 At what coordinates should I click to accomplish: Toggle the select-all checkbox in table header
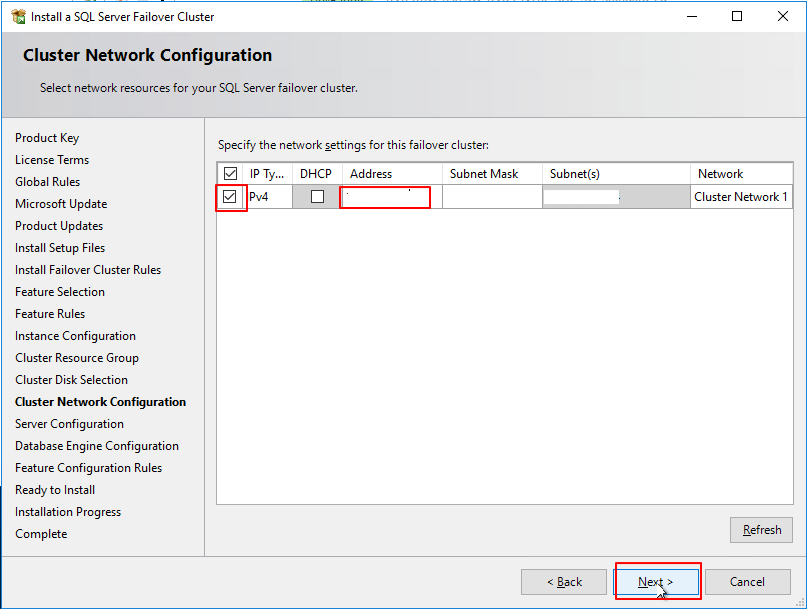tap(230, 173)
